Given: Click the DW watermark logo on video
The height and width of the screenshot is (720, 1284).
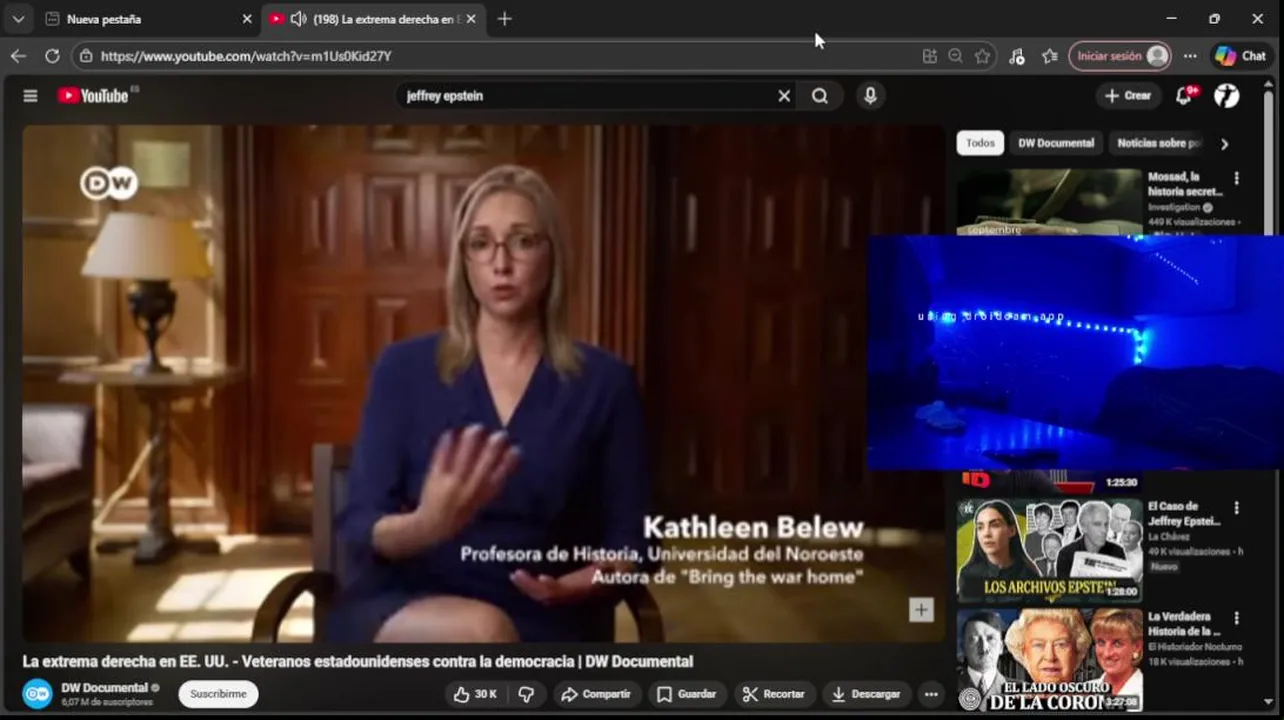Looking at the screenshot, I should coord(109,182).
